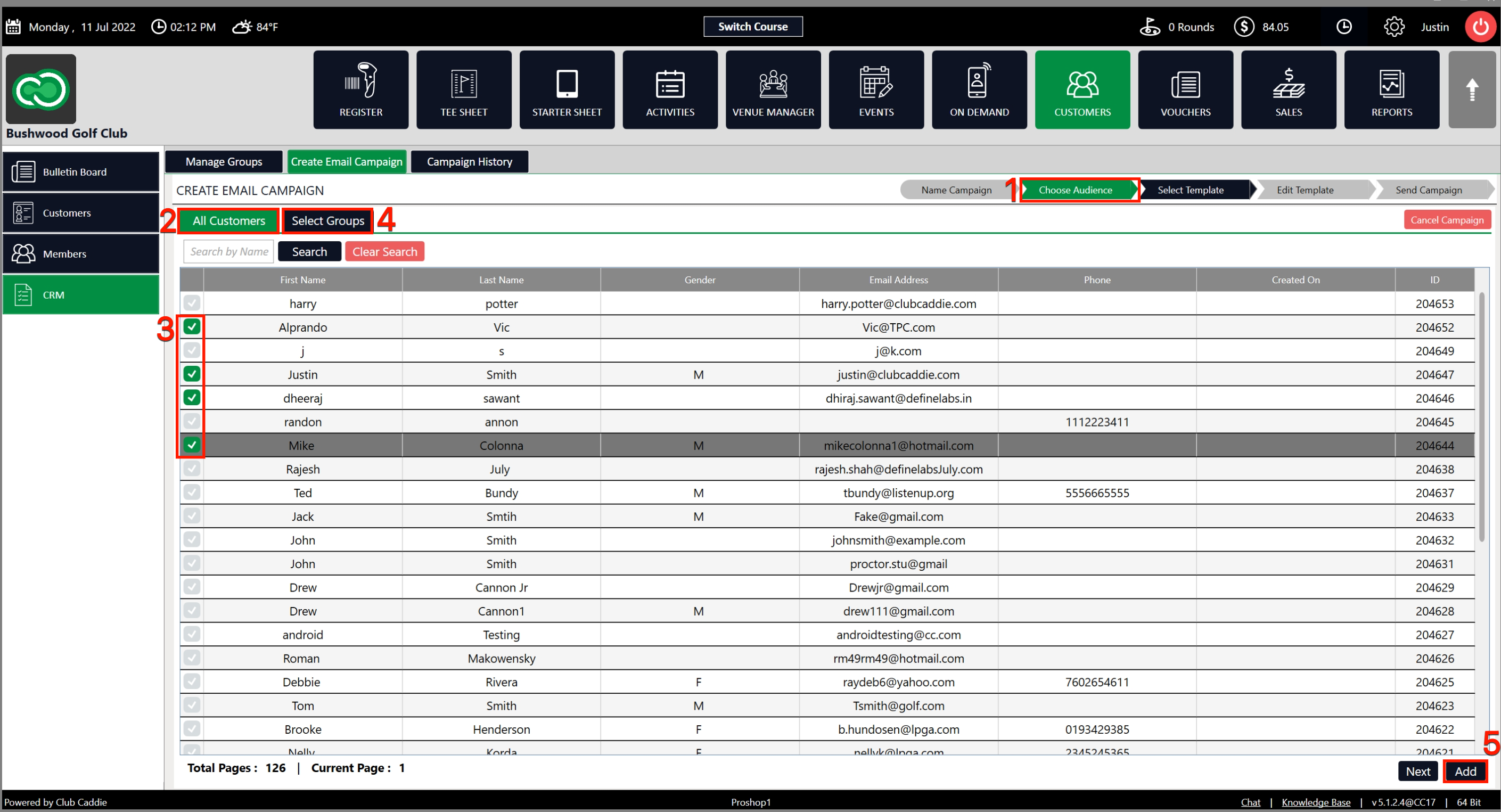Click the red power logout icon
The image size is (1501, 812).
pos(1480,27)
